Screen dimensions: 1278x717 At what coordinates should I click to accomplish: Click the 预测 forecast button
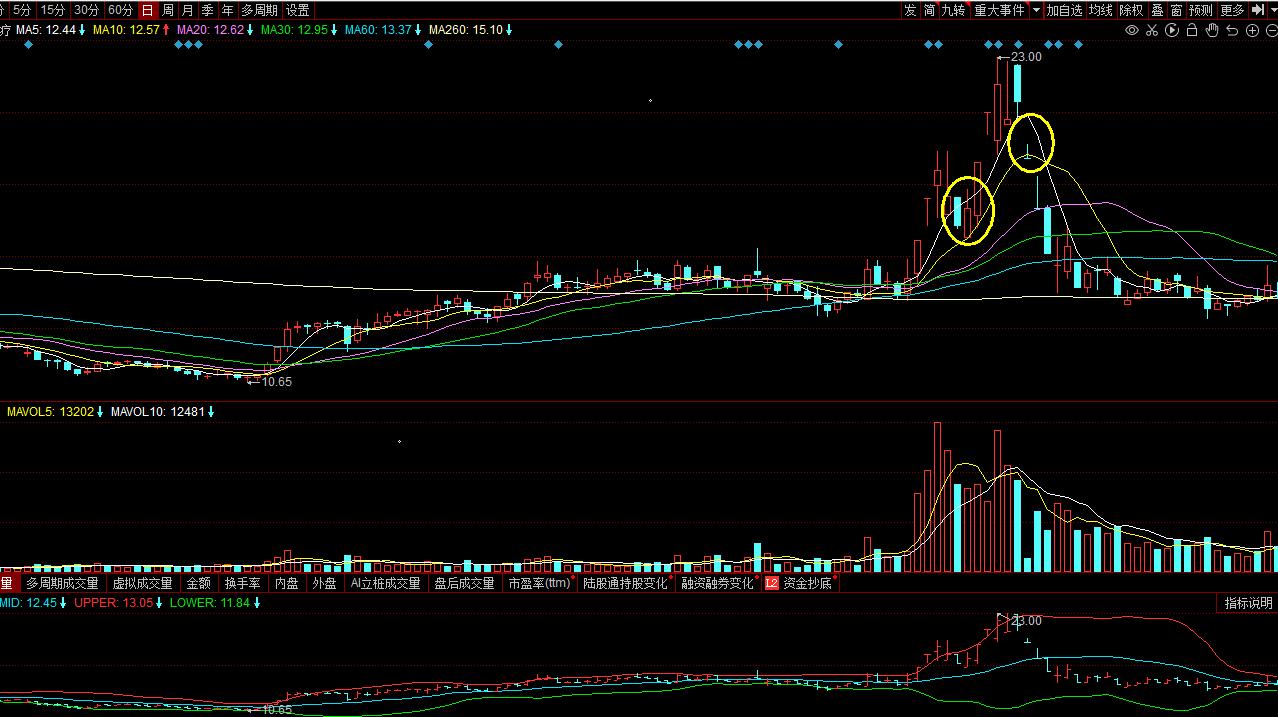(x=1201, y=10)
